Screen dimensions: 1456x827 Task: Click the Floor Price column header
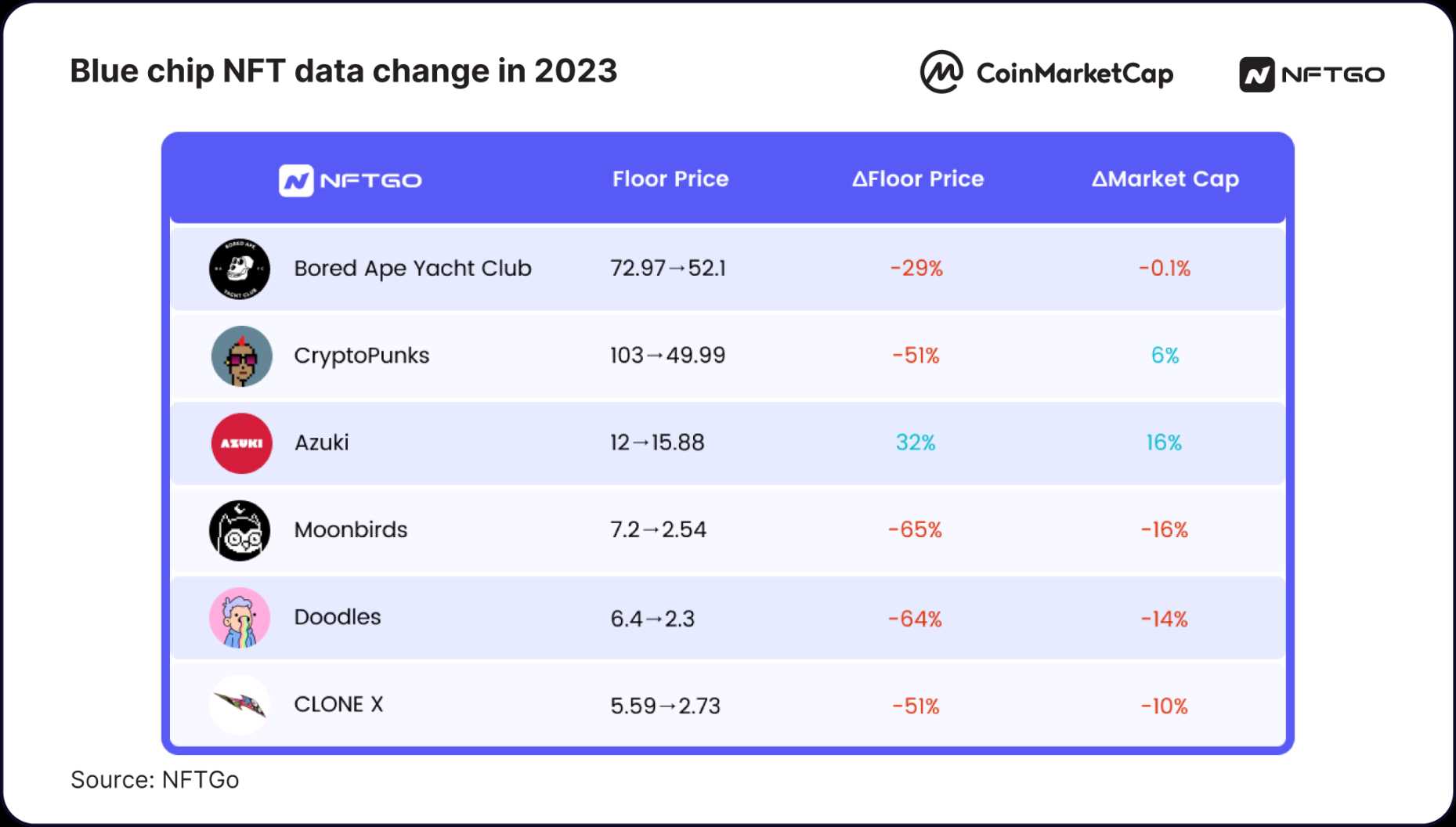670,179
